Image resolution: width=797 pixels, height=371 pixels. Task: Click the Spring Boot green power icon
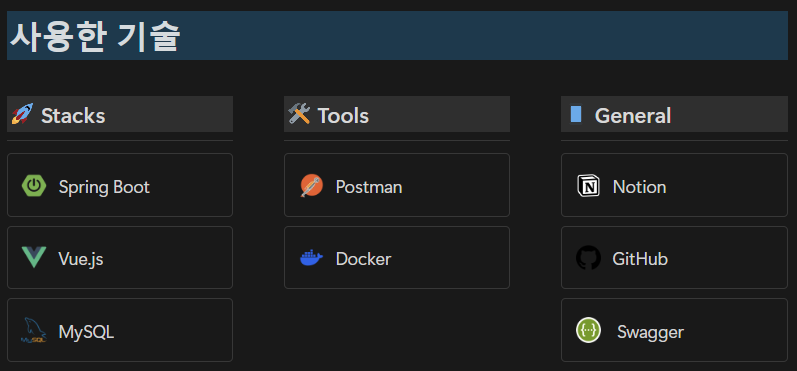(34, 186)
